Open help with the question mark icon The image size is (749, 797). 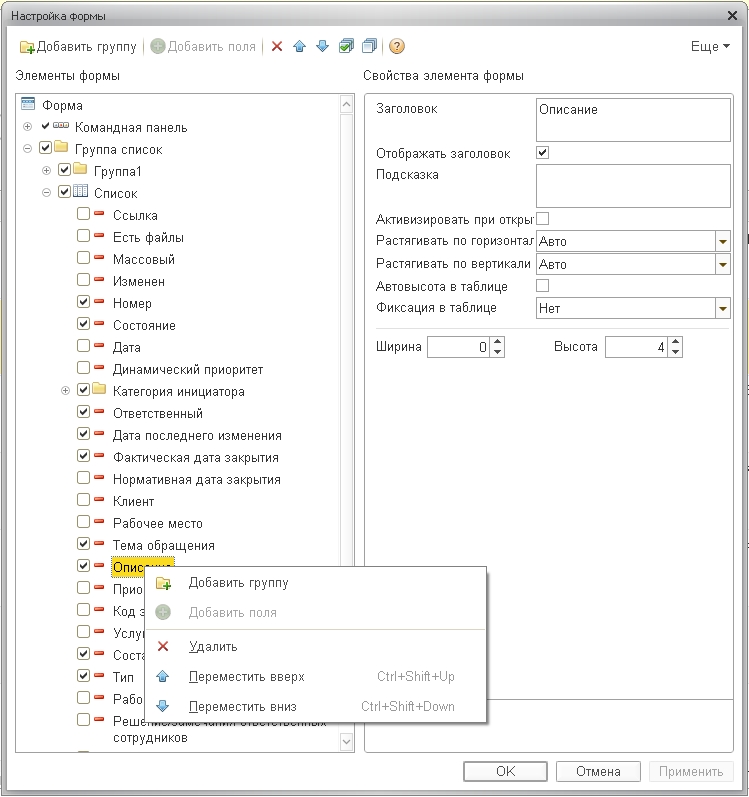pyautogui.click(x=396, y=47)
